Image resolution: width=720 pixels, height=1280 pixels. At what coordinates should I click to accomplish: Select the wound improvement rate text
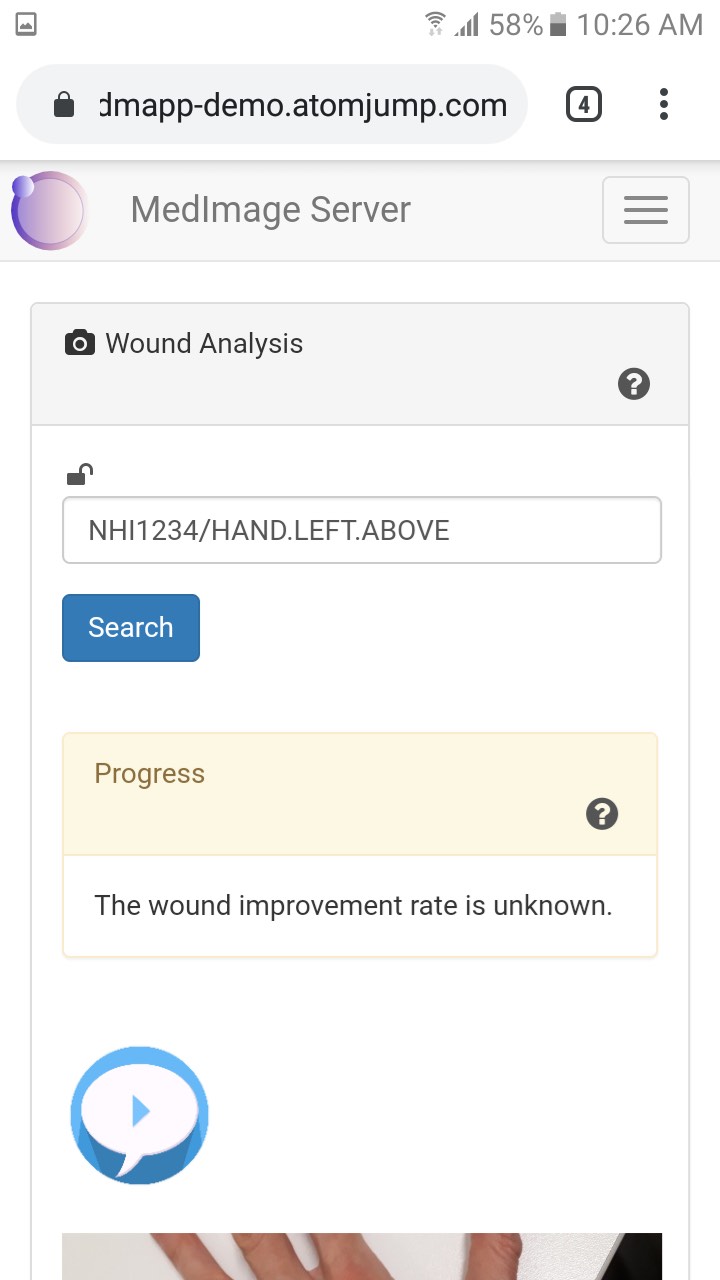point(353,906)
